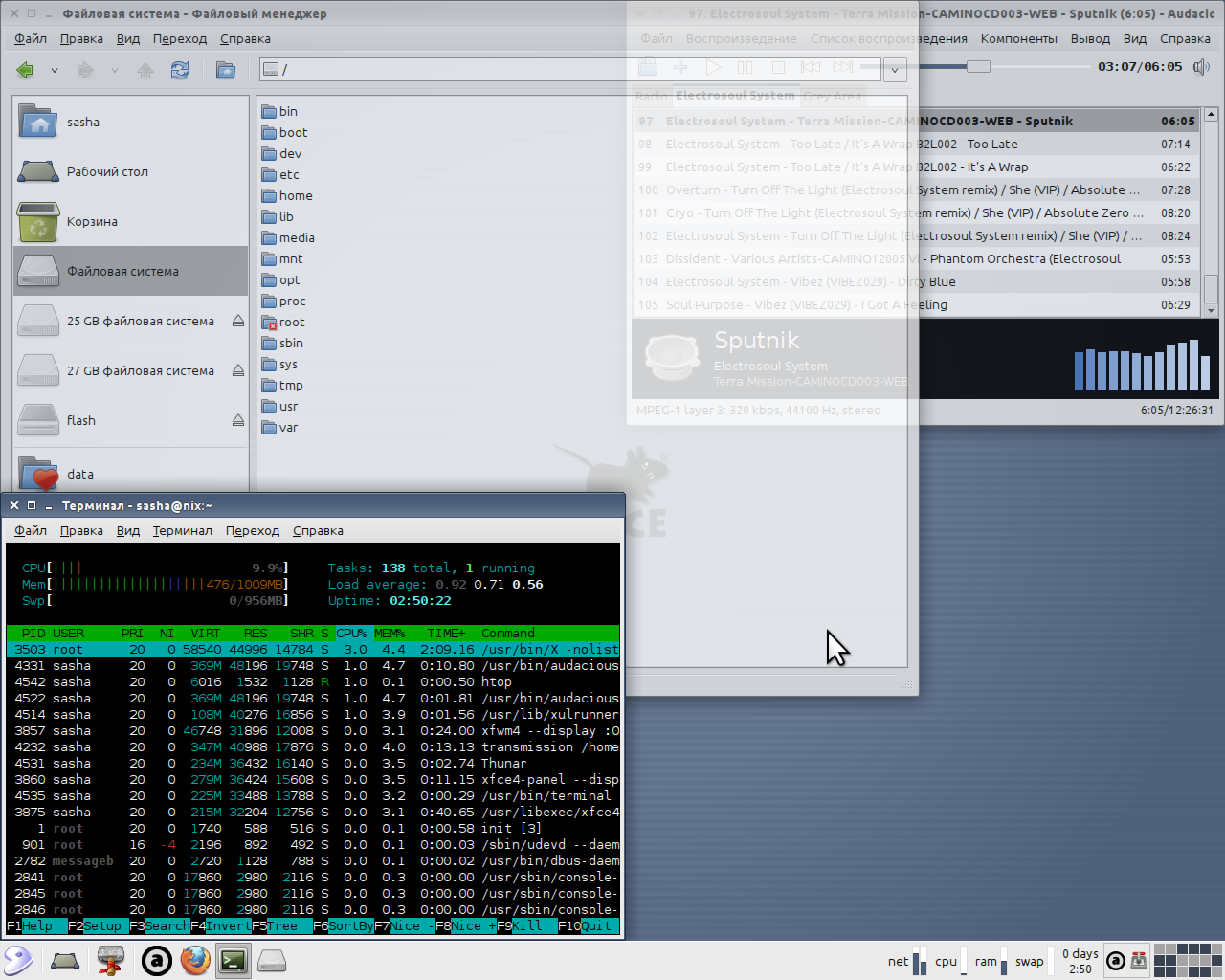This screenshot has height=980, width=1225.
Task: Click htop F2 Setup button
Action: 99,926
